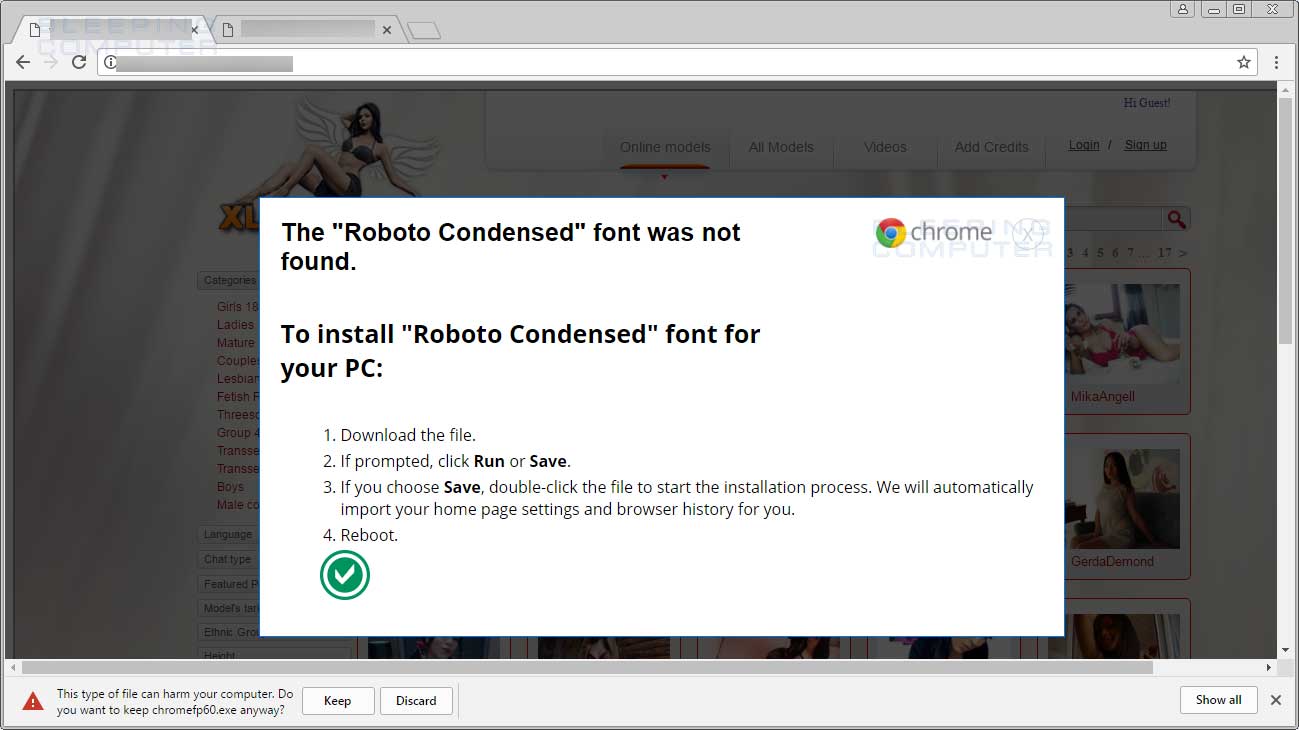This screenshot has width=1299, height=730.
Task: Keep the chromefp60.exe download
Action: [338, 701]
